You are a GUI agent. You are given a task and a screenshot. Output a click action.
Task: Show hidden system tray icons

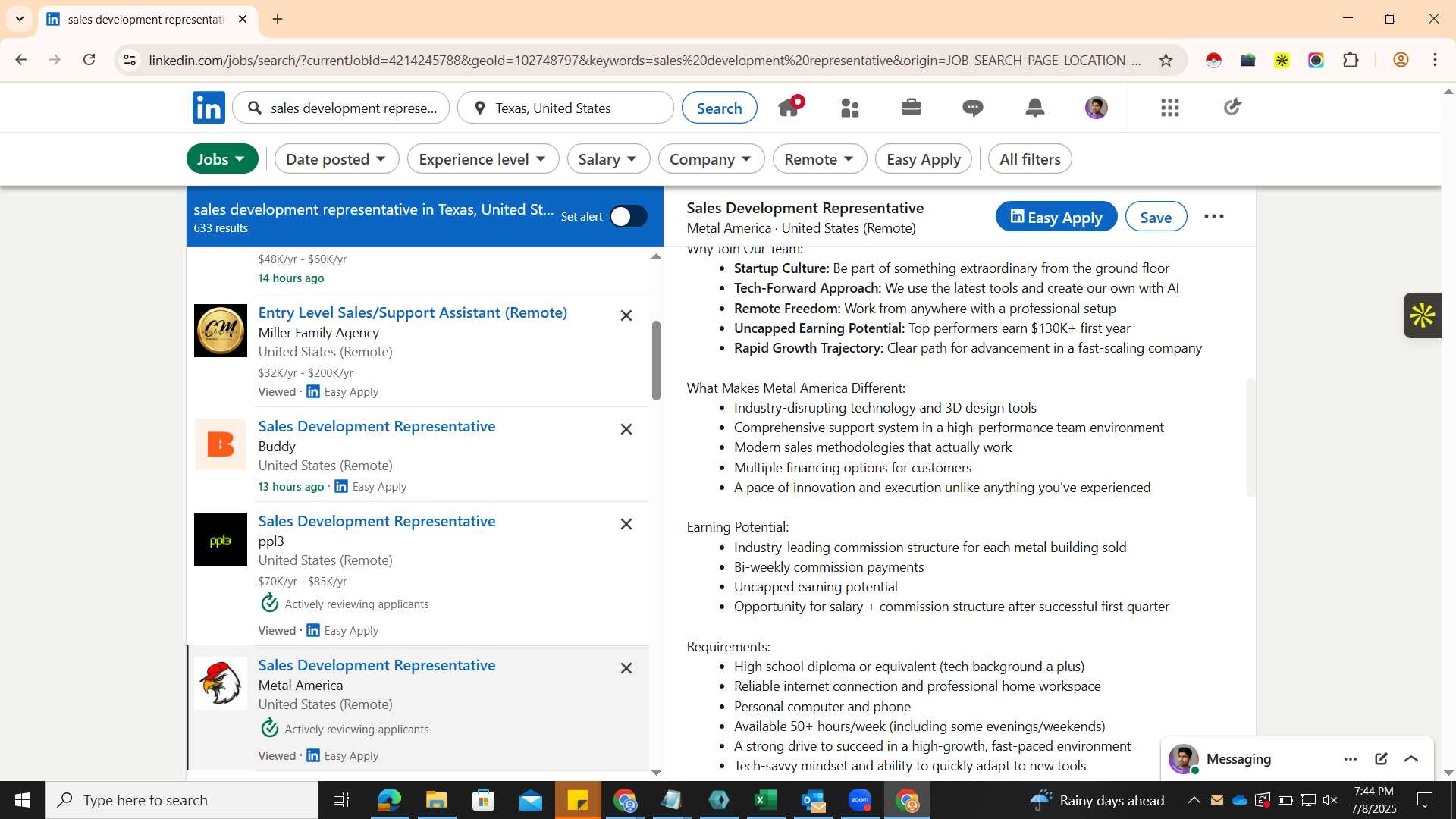(x=1194, y=800)
